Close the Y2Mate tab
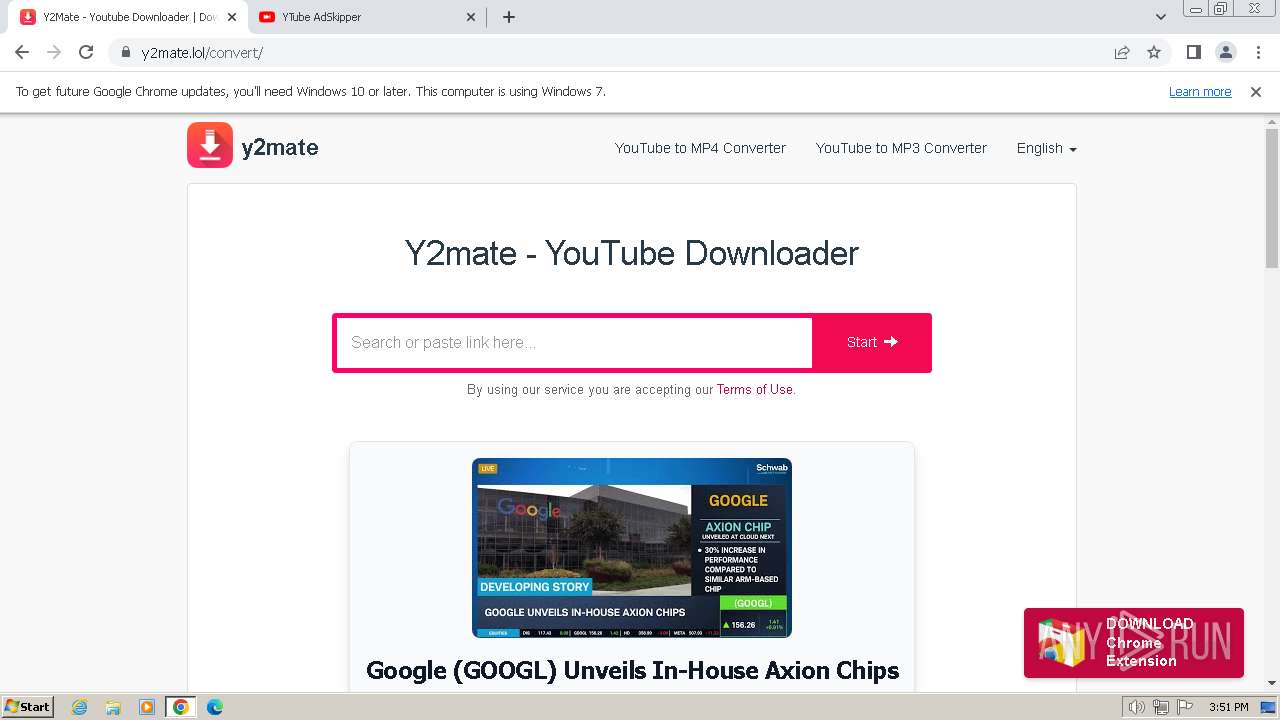 tap(231, 17)
